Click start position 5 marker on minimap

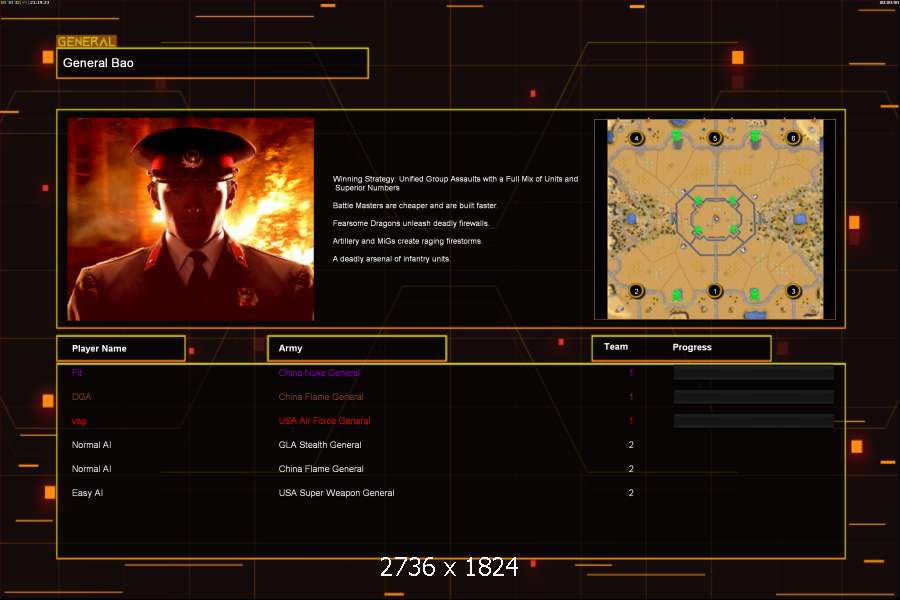[x=715, y=138]
